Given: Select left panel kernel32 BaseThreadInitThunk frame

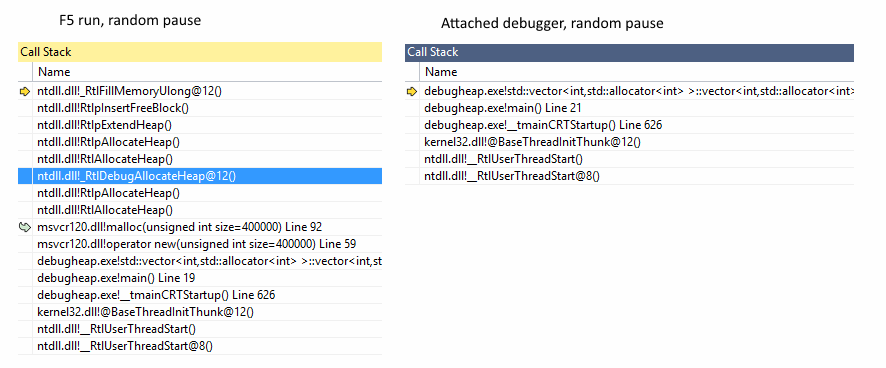Looking at the screenshot, I should [x=200, y=312].
